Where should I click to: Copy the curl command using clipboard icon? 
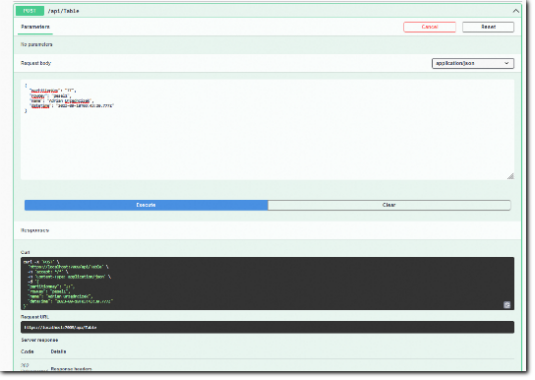507,305
